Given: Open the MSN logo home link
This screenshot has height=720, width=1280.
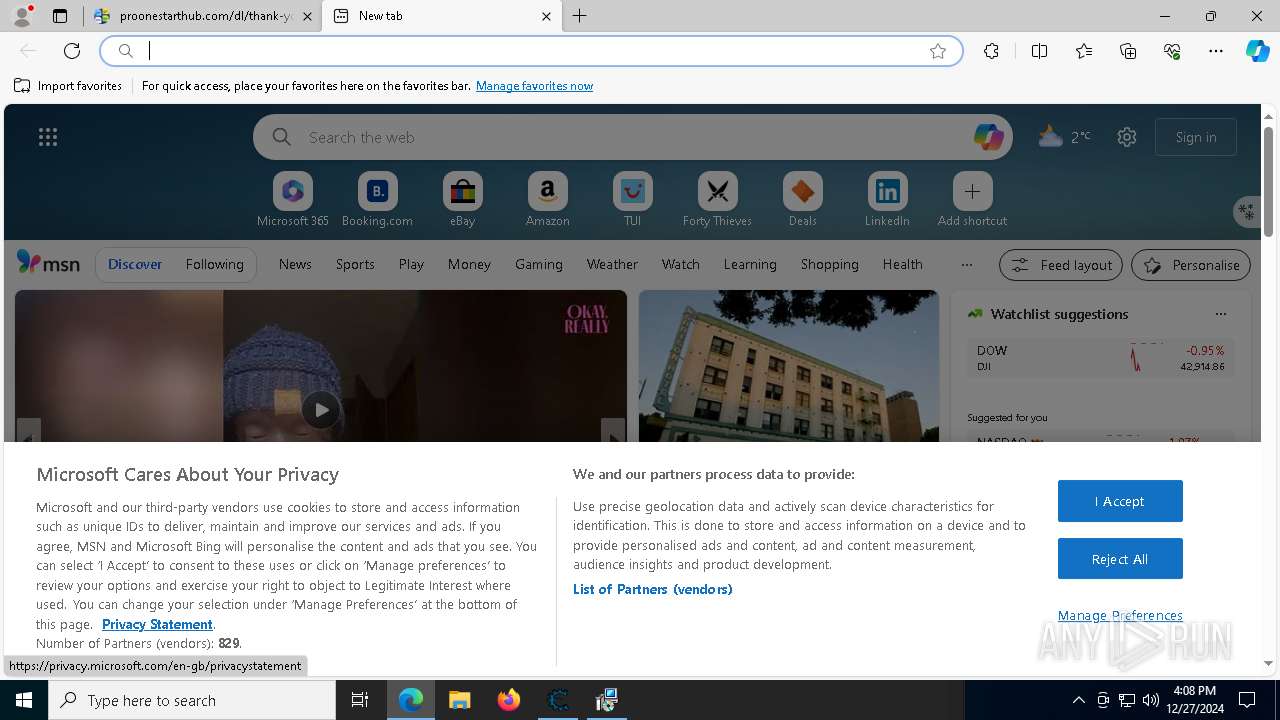Looking at the screenshot, I should tap(48, 263).
